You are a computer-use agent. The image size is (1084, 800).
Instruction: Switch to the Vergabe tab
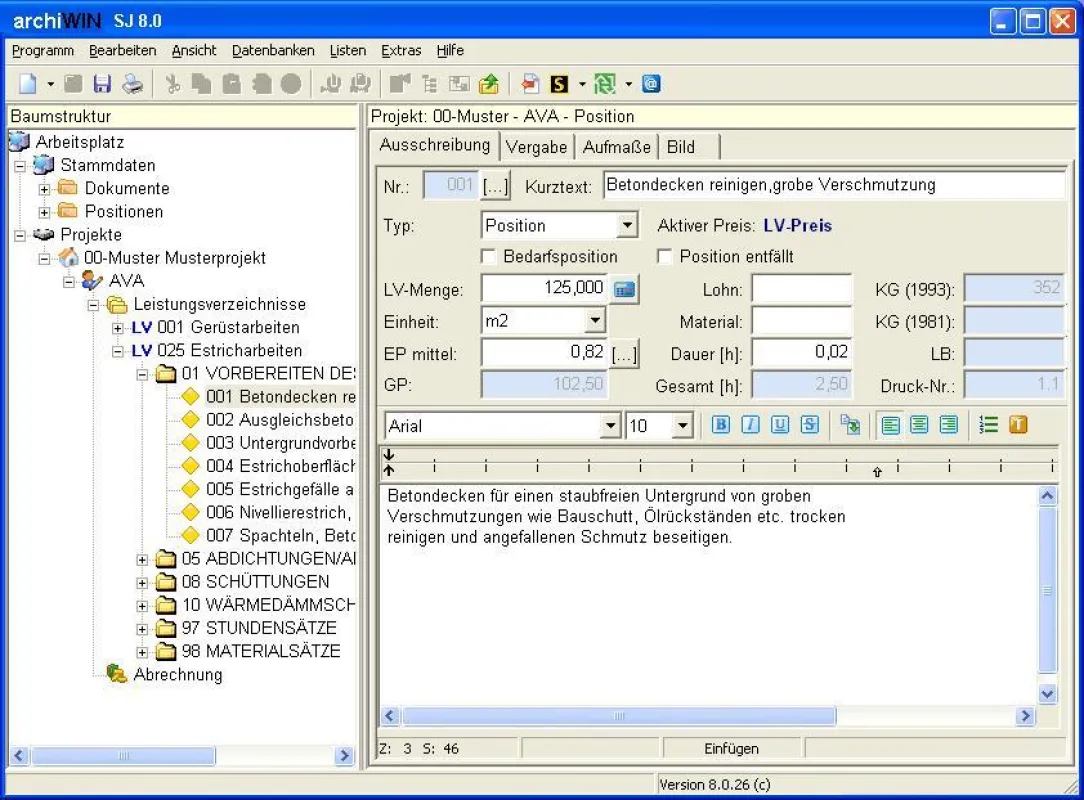(536, 147)
